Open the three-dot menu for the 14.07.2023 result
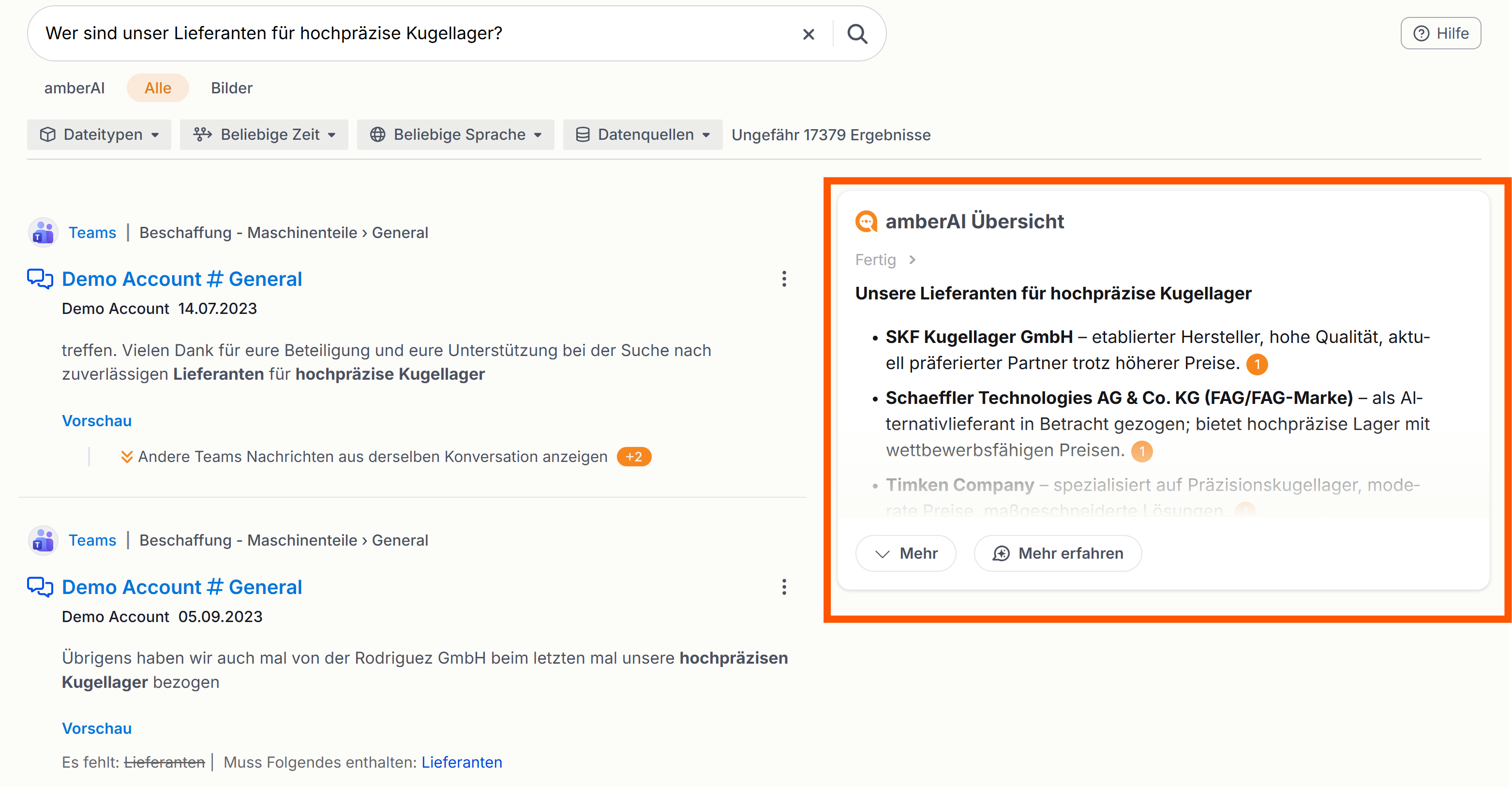The image size is (1512, 787). pos(784,279)
